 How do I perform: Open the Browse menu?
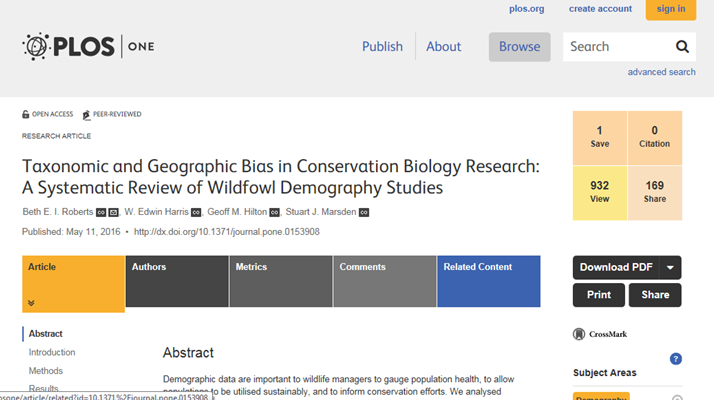[x=520, y=47]
